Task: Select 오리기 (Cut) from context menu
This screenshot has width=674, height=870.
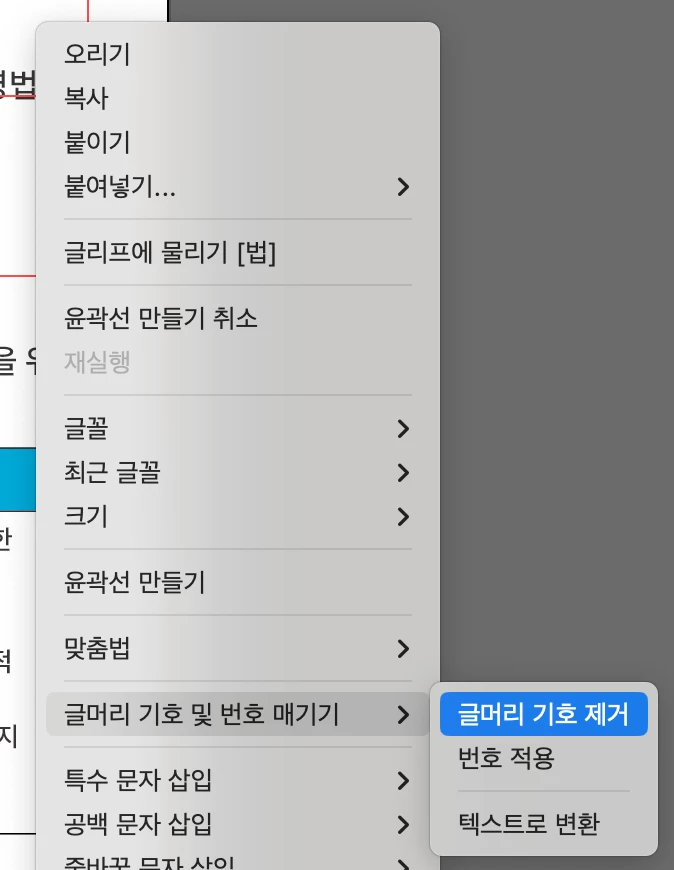Action: point(237,54)
